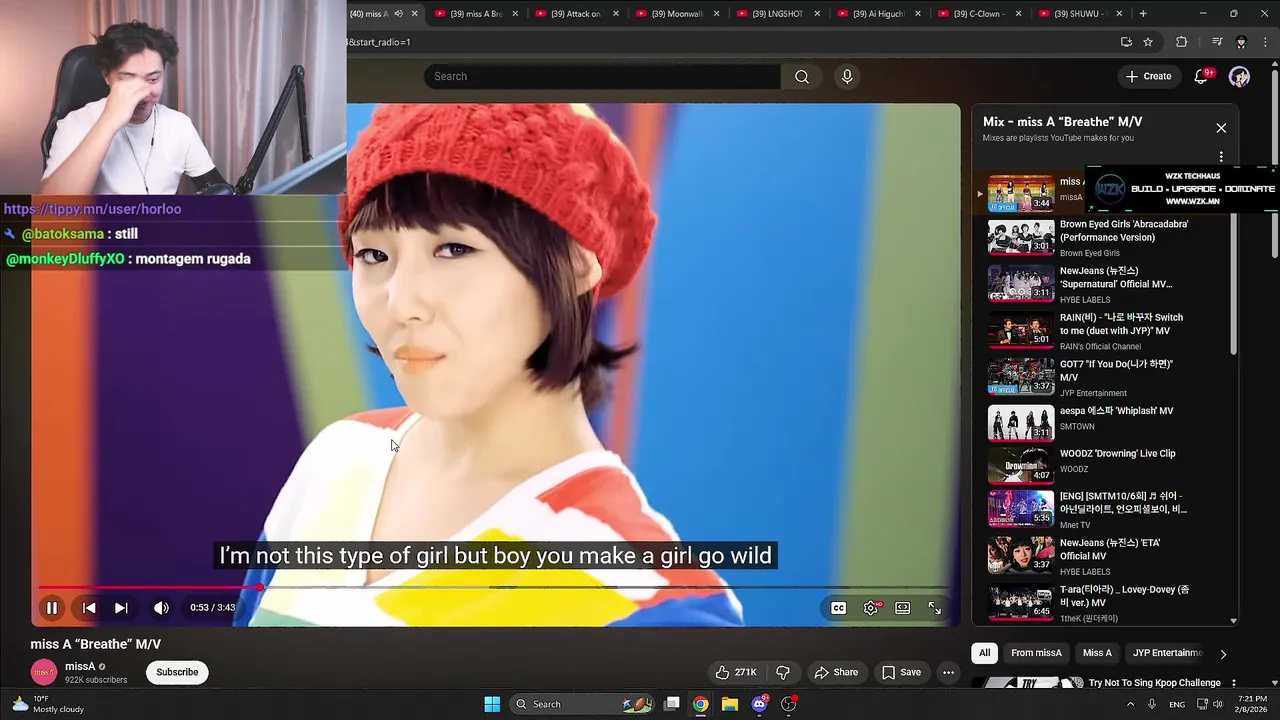Pause the miss A video
Screen dimensions: 1280x720
(x=52, y=608)
